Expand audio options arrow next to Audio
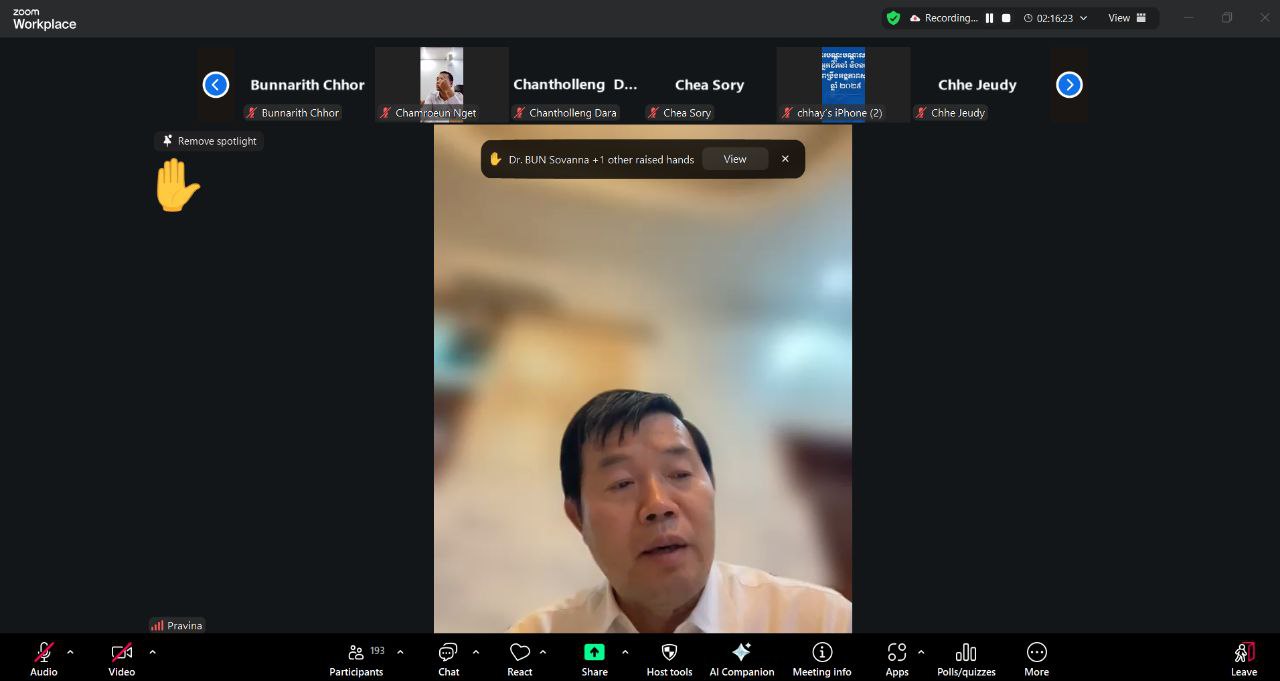Image resolution: width=1280 pixels, height=681 pixels. pyautogui.click(x=70, y=652)
